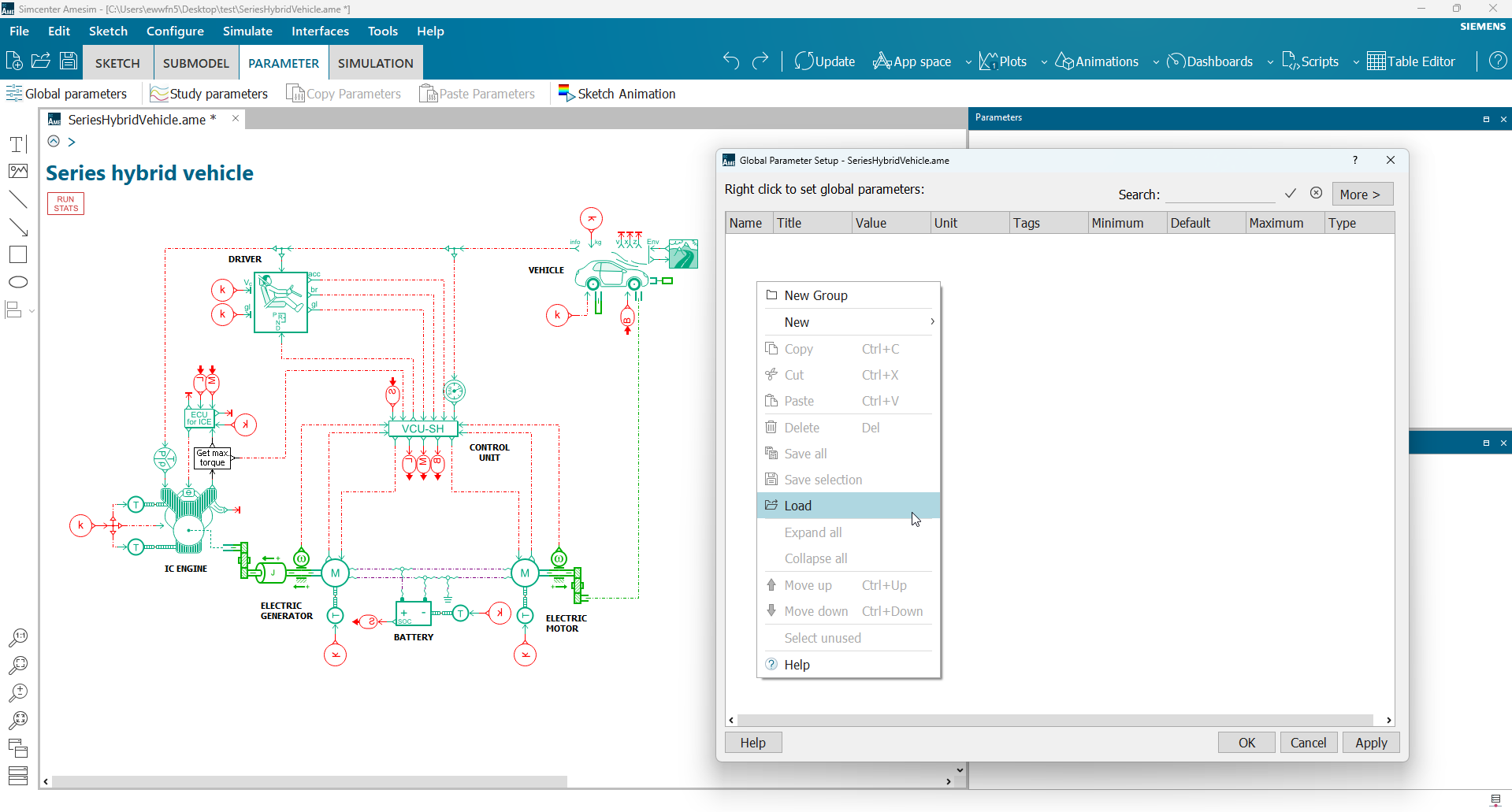Screen dimensions: 1512x812
Task: Switch to the SUBMODEL mode tab
Action: point(196,63)
